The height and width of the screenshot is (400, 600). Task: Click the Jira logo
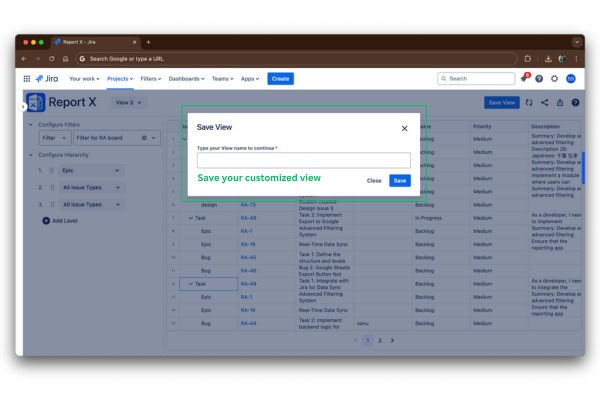pos(47,79)
